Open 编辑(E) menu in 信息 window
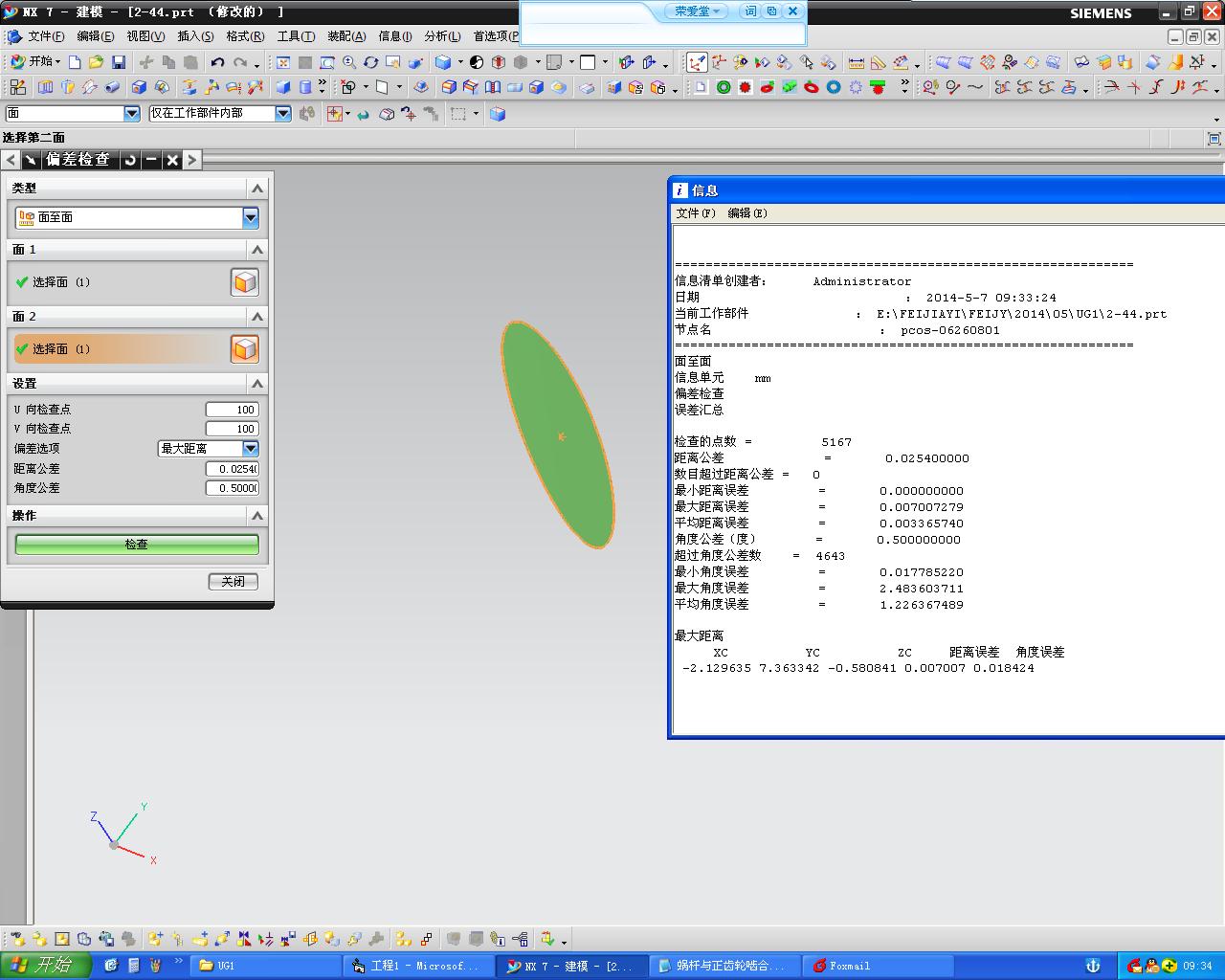The width and height of the screenshot is (1225, 980). 747,213
